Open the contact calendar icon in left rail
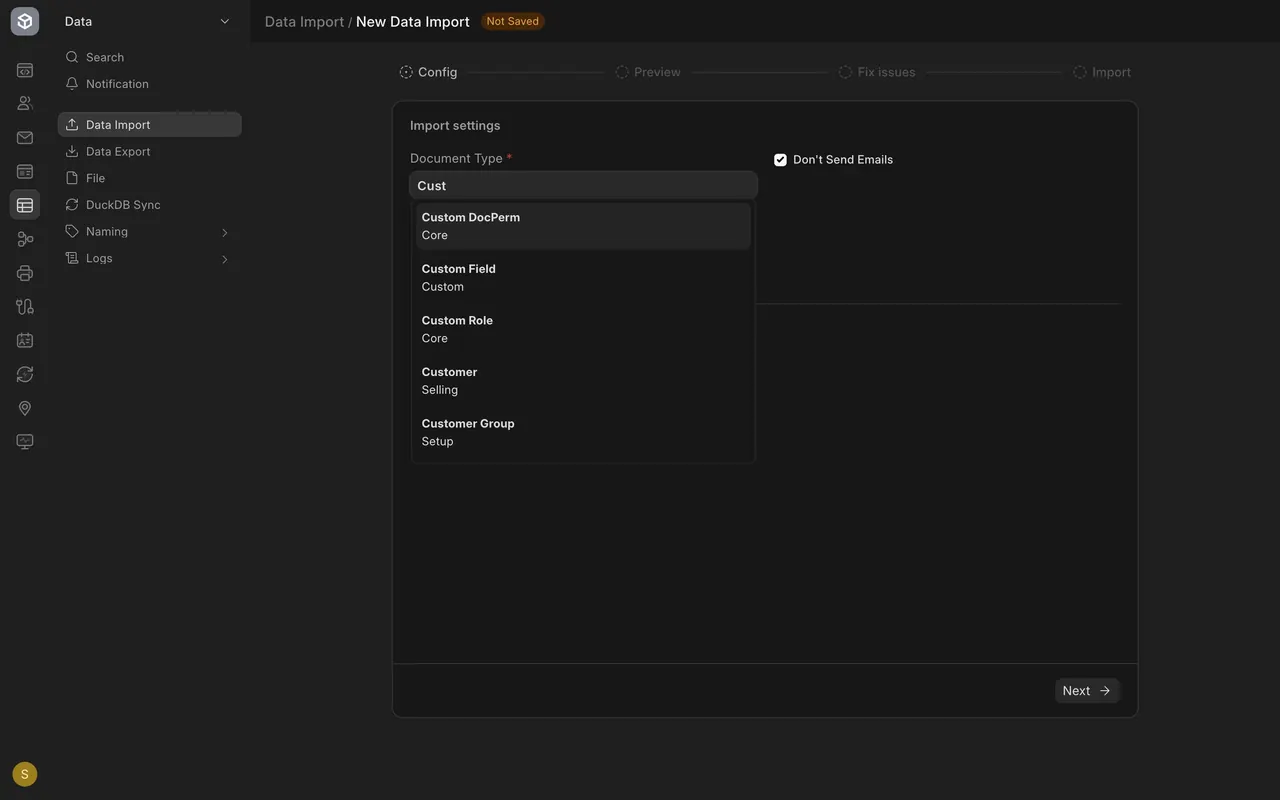This screenshot has height=800, width=1280. [x=25, y=340]
